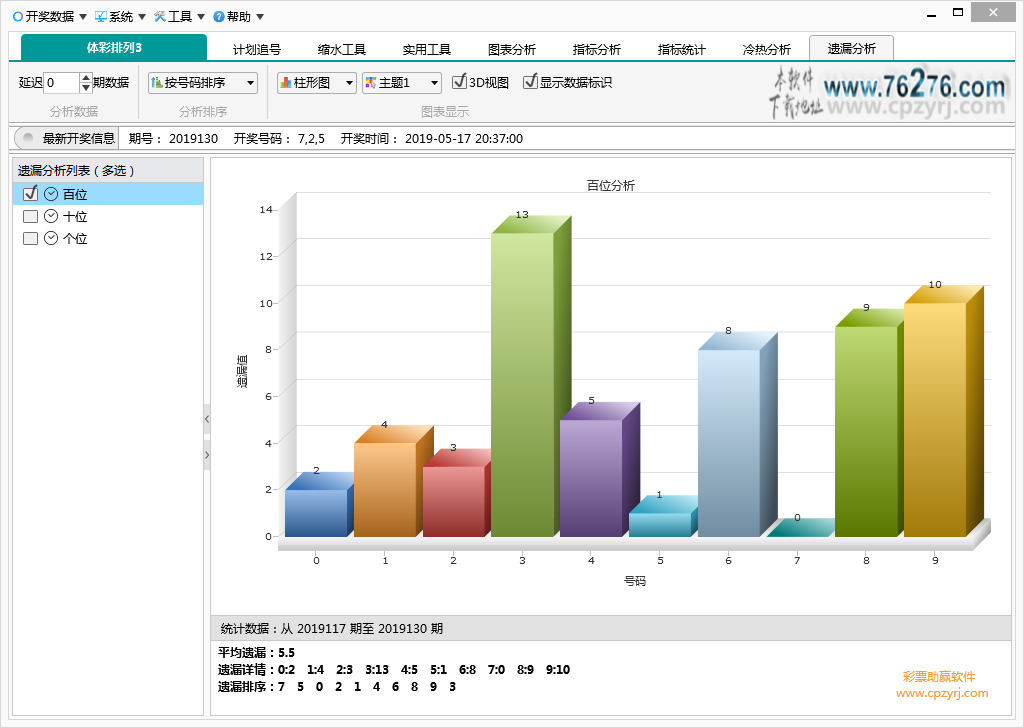This screenshot has height=728, width=1024.
Task: Click the red bar for number 2
Action: point(454,501)
